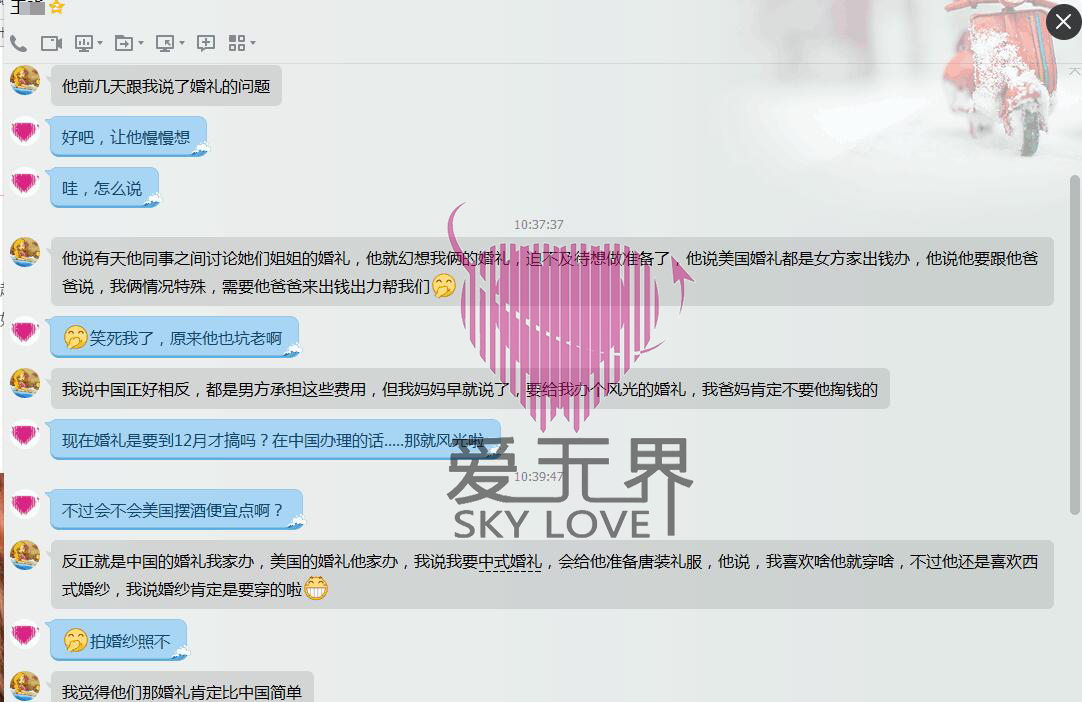Click the message bubble 我觉得他们那婚礼肯定比中国简单
Screen dimensions: 1082x702
(x=181, y=690)
